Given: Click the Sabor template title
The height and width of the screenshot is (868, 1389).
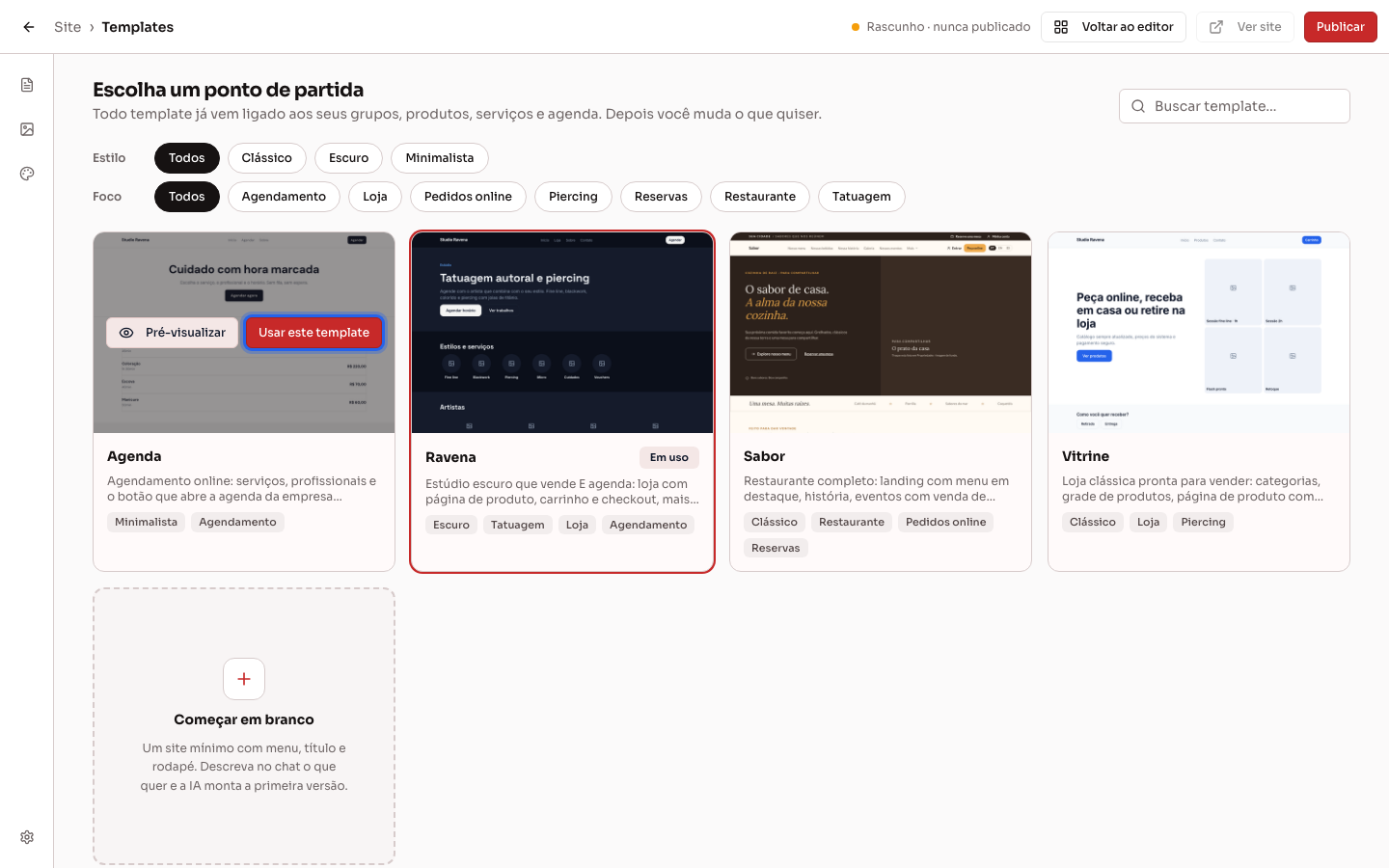Looking at the screenshot, I should coord(764,456).
